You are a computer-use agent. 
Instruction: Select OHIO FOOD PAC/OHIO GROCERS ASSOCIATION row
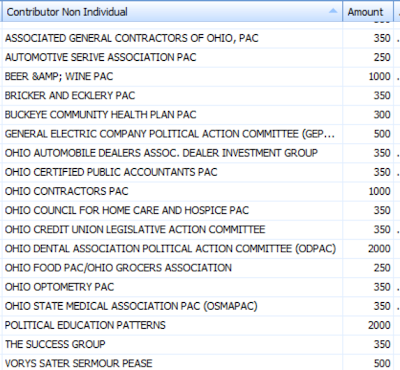(x=200, y=268)
